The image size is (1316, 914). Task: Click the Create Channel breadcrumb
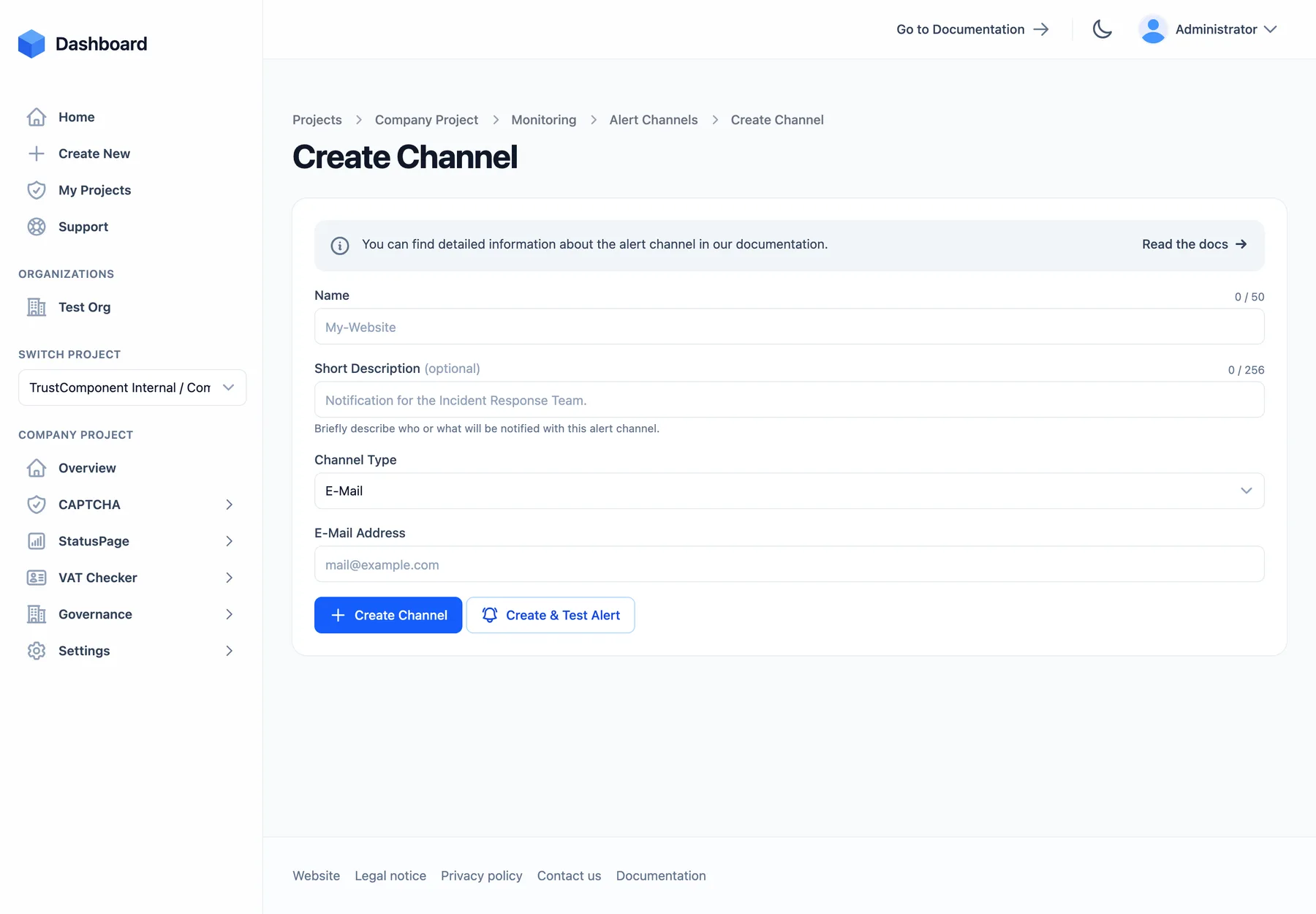click(777, 120)
